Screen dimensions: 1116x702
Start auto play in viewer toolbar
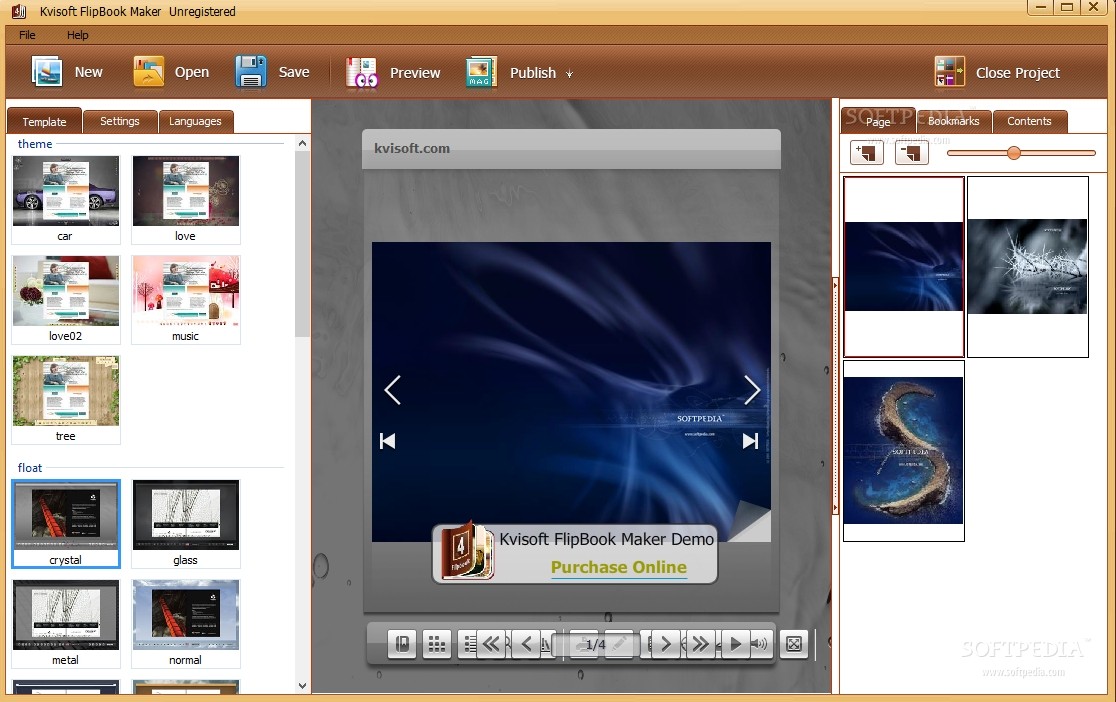coord(736,644)
